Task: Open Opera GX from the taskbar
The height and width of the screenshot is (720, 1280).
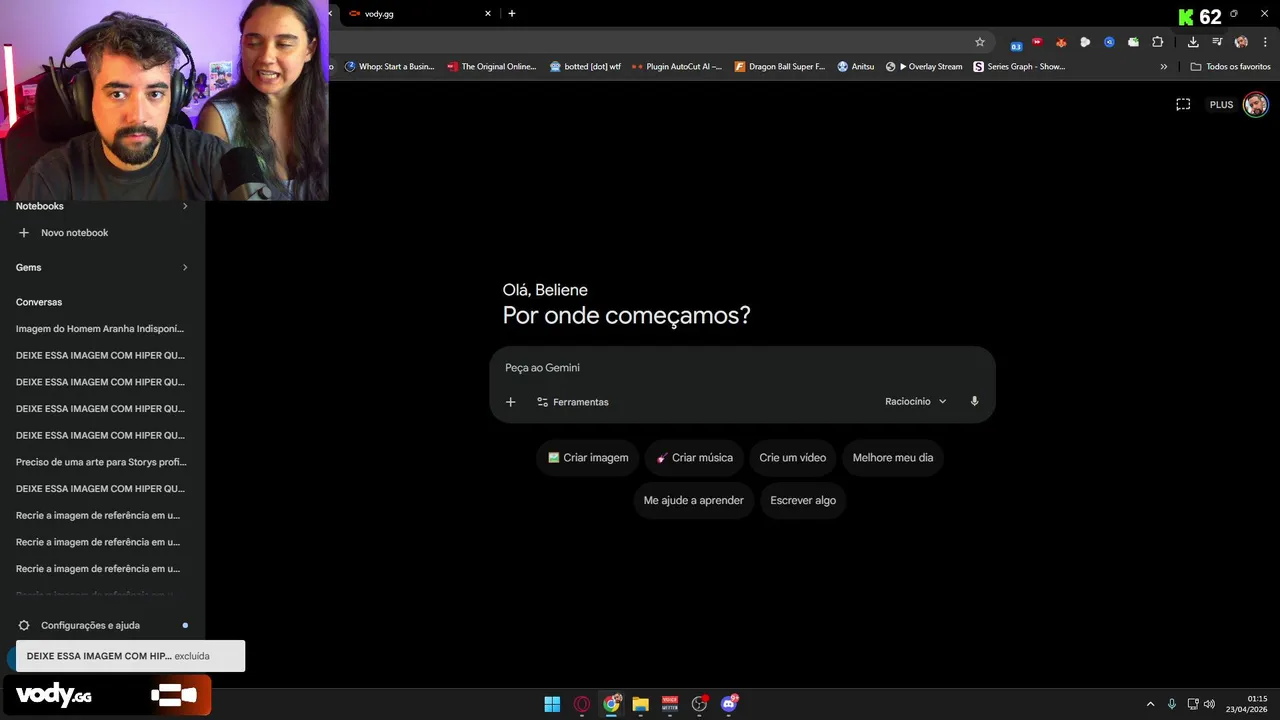Action: 582,704
